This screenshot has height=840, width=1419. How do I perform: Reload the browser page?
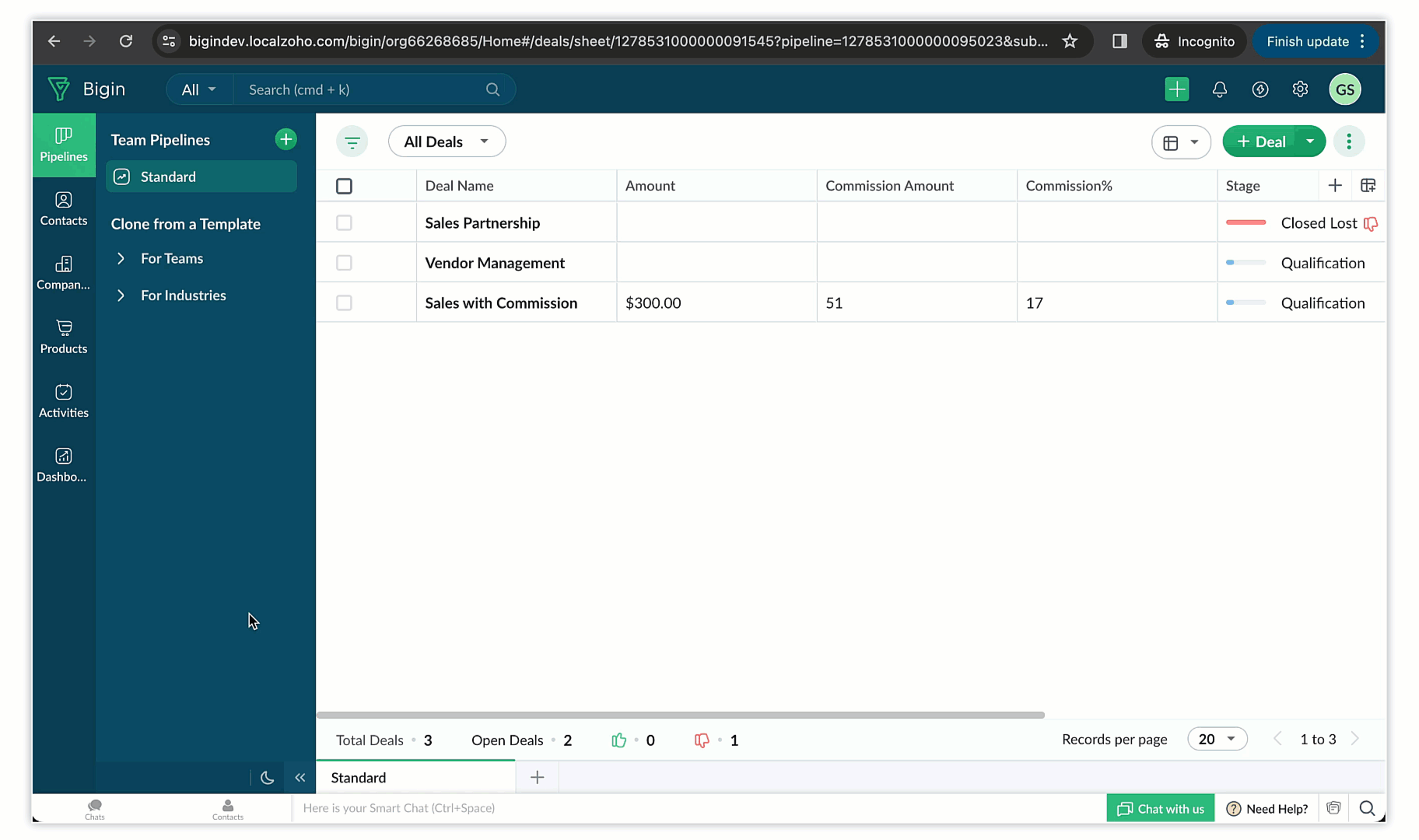[x=125, y=41]
